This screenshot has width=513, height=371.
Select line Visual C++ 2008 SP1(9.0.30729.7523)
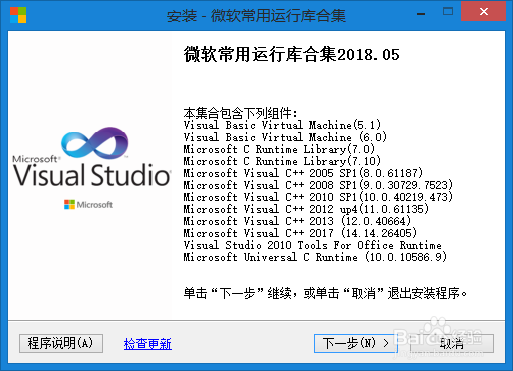(x=318, y=185)
